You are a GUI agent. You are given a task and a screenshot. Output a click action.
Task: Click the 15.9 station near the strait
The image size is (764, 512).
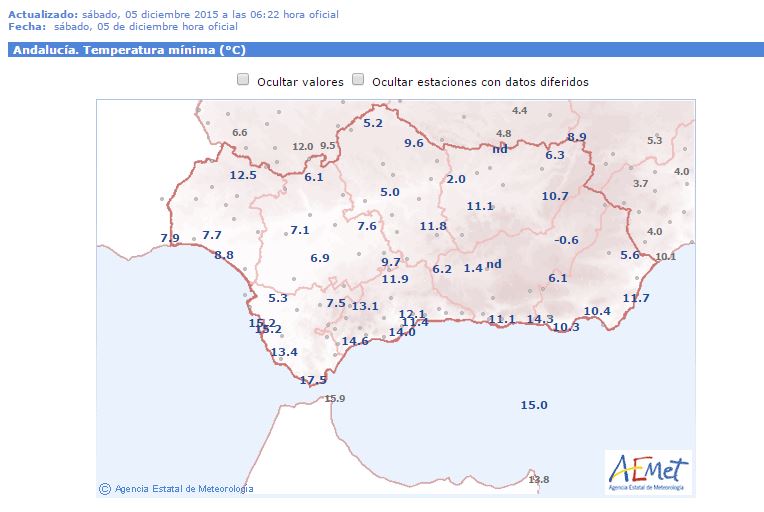coord(334,399)
